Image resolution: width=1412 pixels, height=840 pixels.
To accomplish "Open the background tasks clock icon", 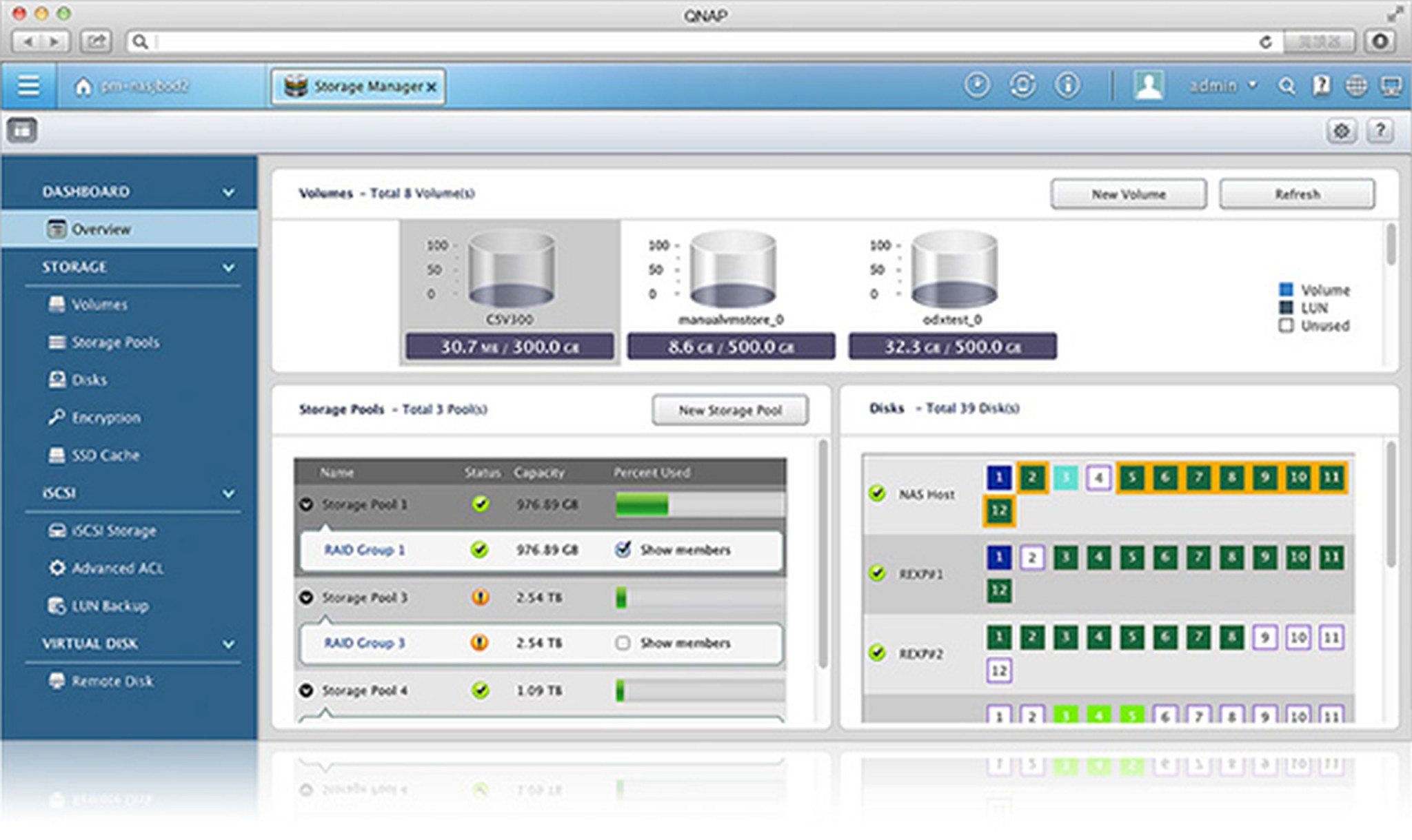I will (x=976, y=85).
